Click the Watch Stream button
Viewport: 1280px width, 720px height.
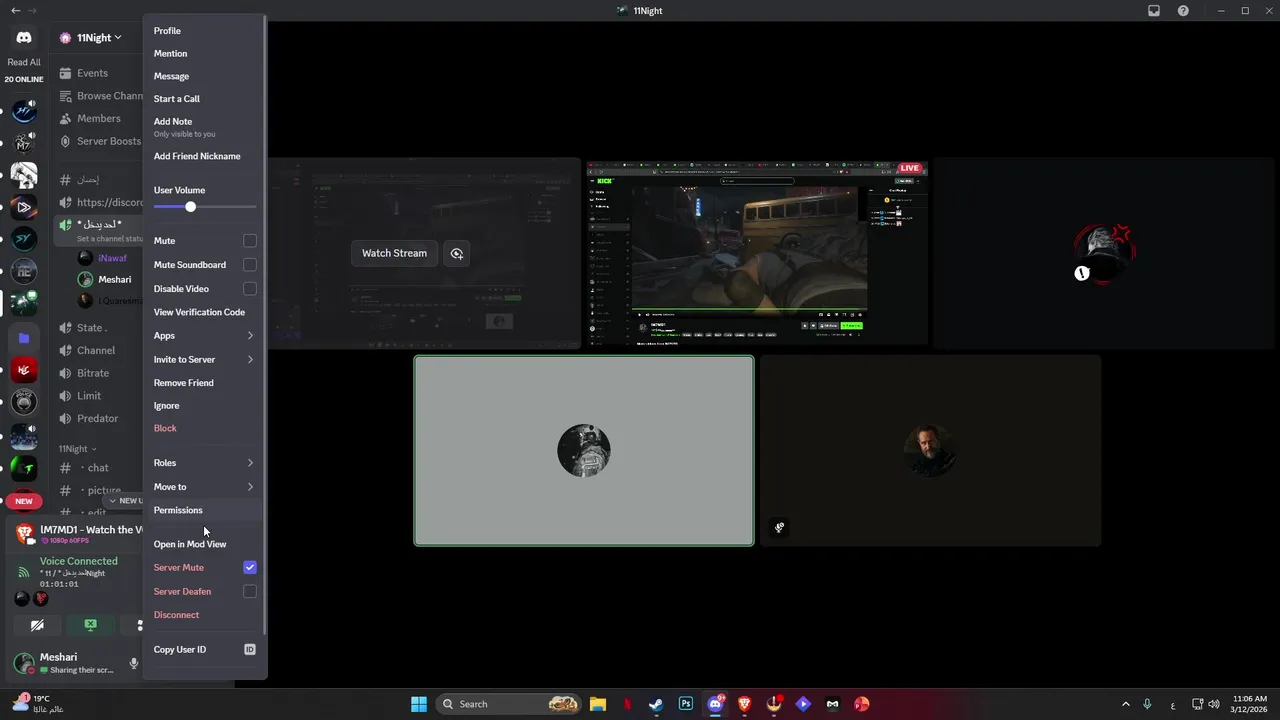(394, 254)
